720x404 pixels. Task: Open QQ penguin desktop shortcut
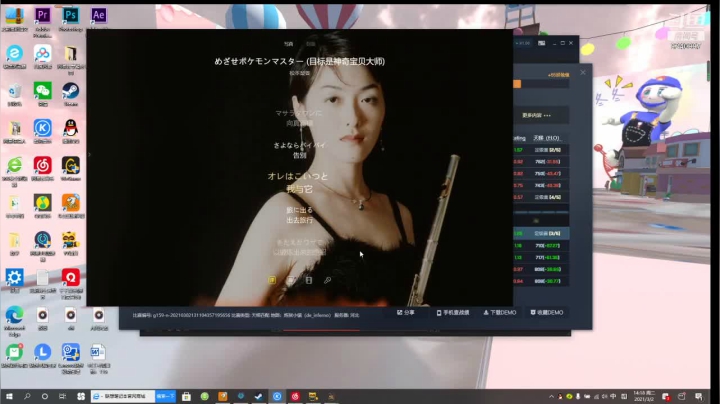click(x=70, y=128)
